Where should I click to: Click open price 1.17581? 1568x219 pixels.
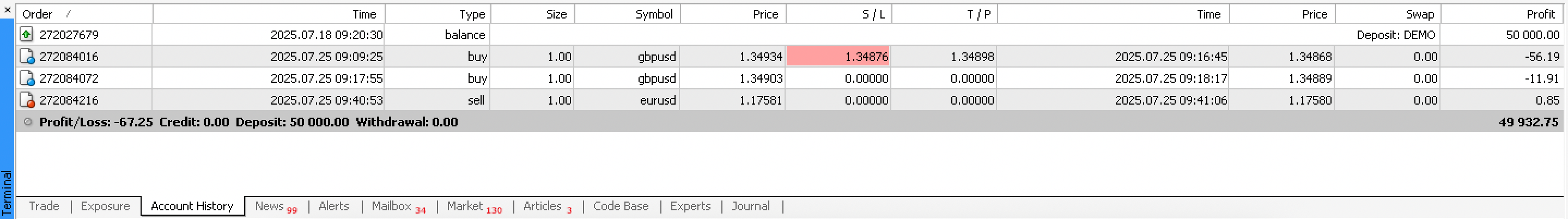pyautogui.click(x=760, y=100)
